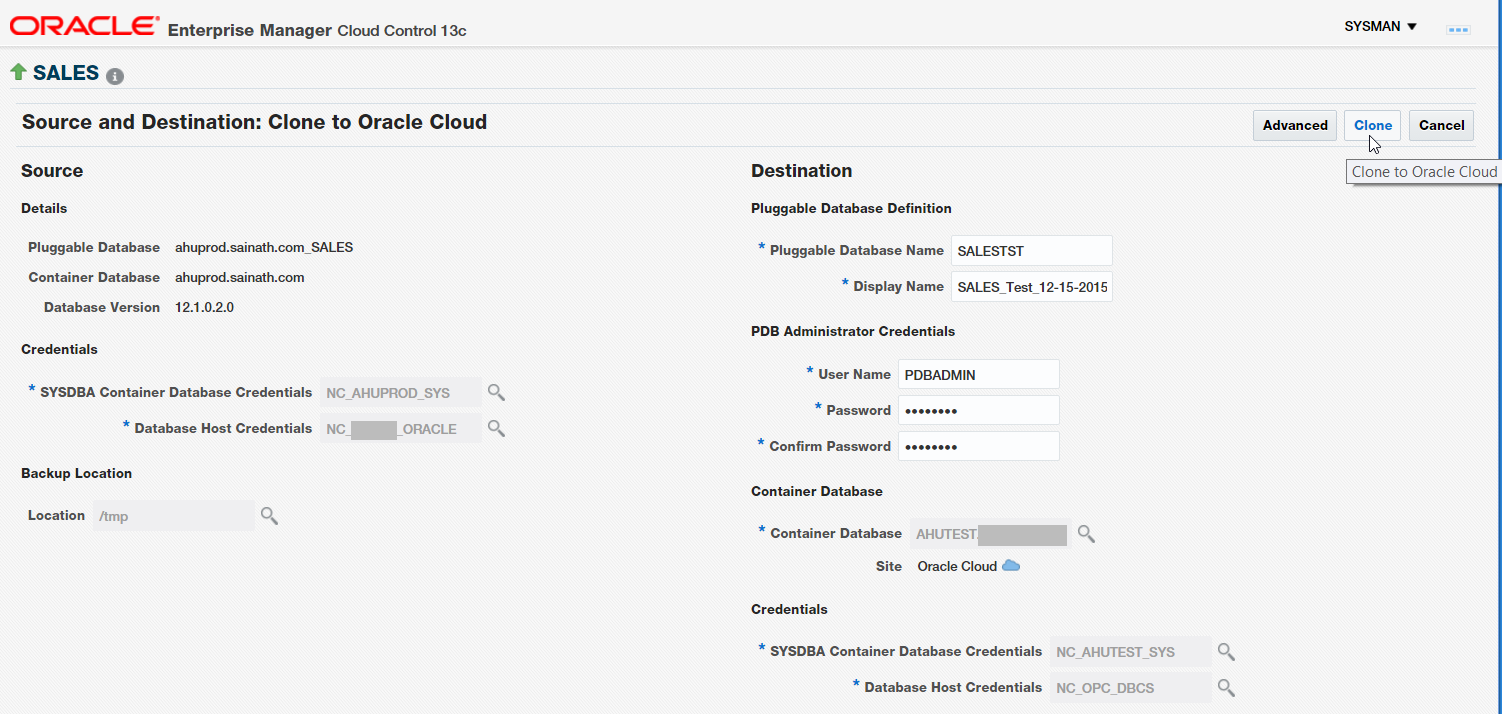Select the Password input field

978,411
